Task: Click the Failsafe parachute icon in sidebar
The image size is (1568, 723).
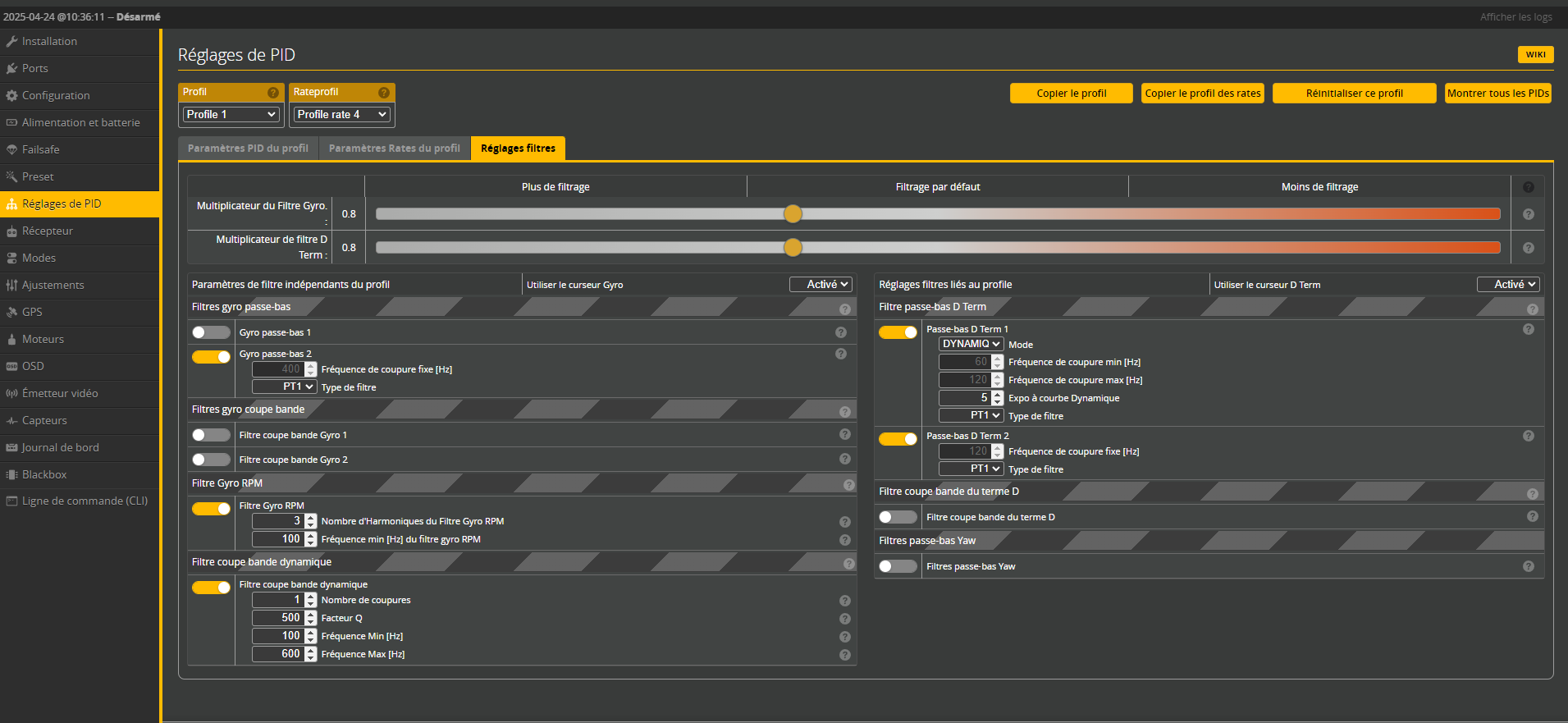Action: pos(11,149)
